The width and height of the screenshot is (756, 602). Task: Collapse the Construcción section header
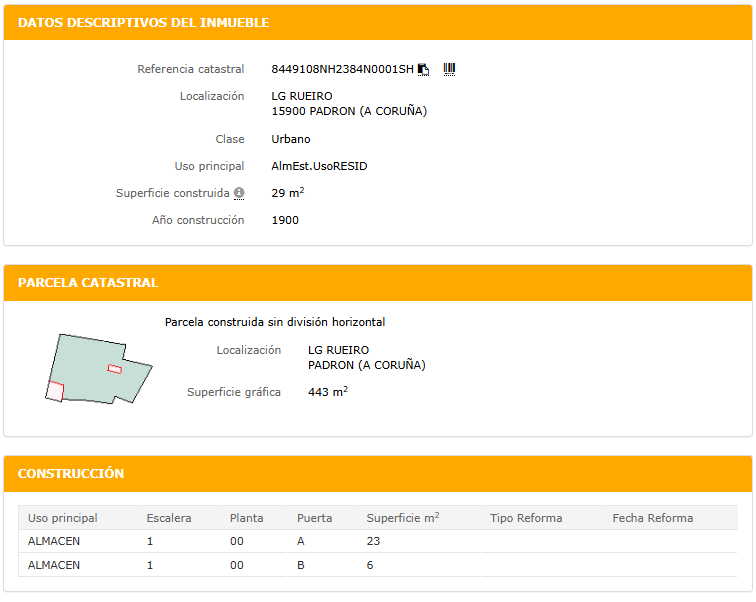[x=378, y=473]
